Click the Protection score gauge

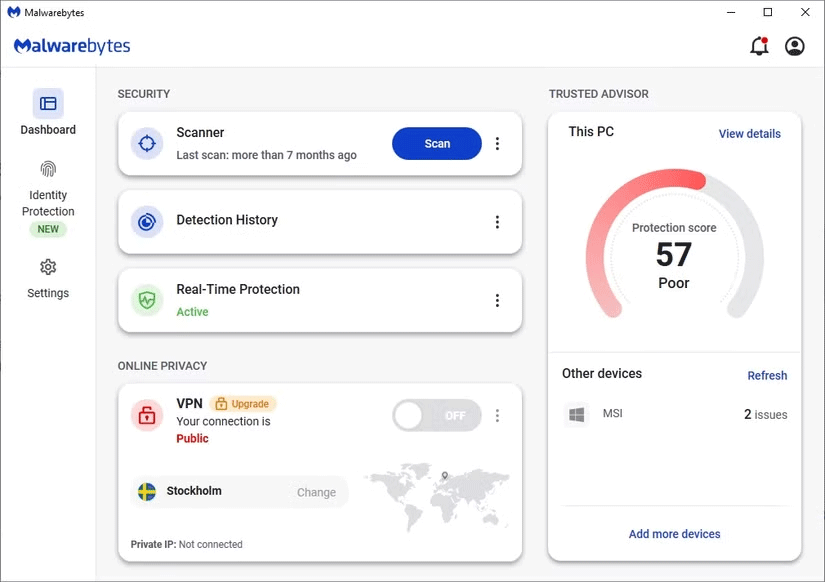point(674,254)
